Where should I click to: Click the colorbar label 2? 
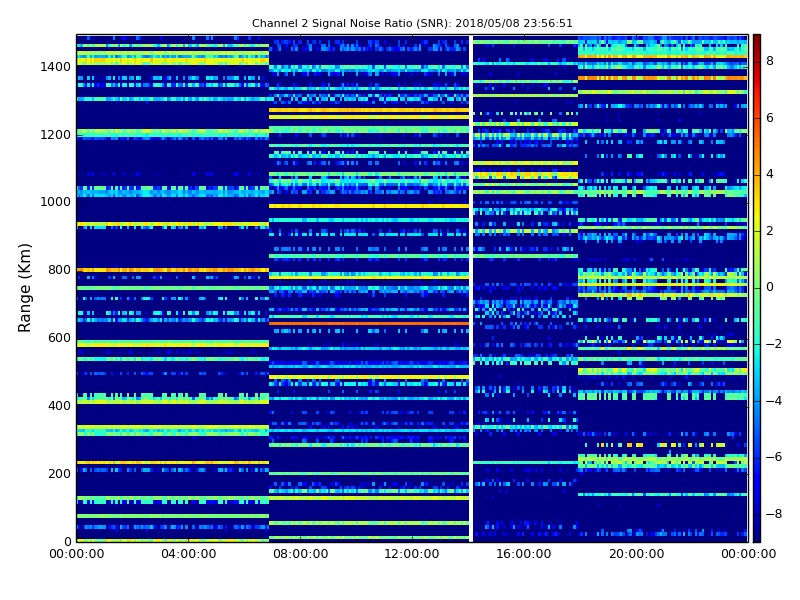pyautogui.click(x=770, y=231)
